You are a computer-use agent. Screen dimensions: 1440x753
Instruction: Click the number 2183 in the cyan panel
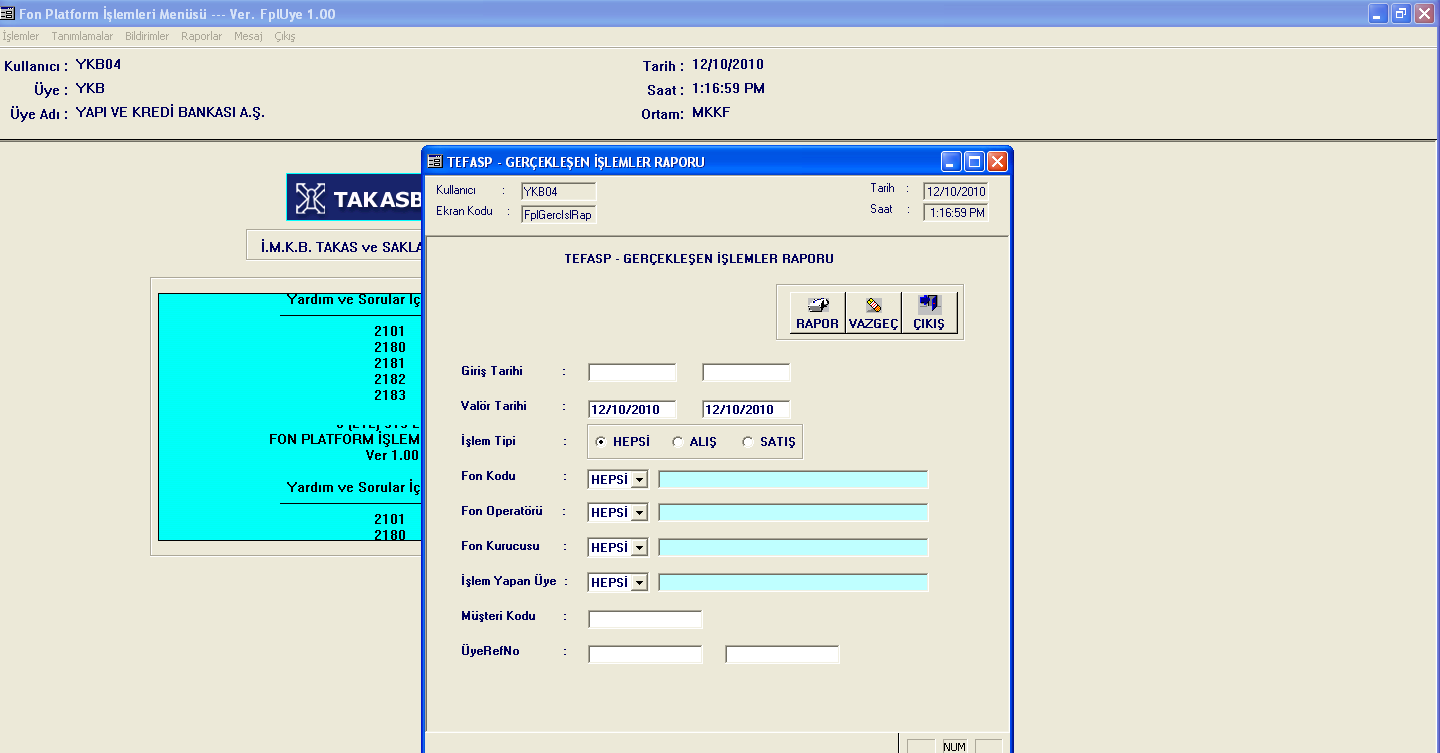[x=390, y=395]
